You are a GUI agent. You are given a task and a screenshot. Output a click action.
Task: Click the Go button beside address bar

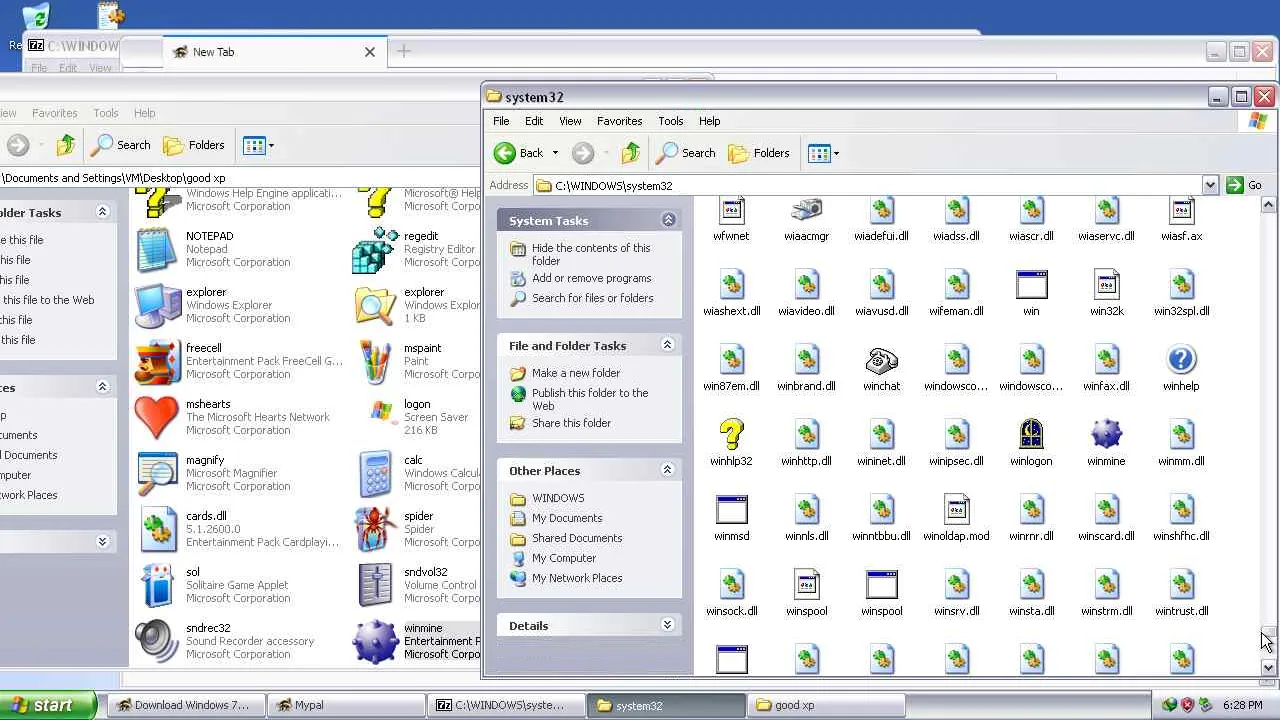pos(1245,185)
